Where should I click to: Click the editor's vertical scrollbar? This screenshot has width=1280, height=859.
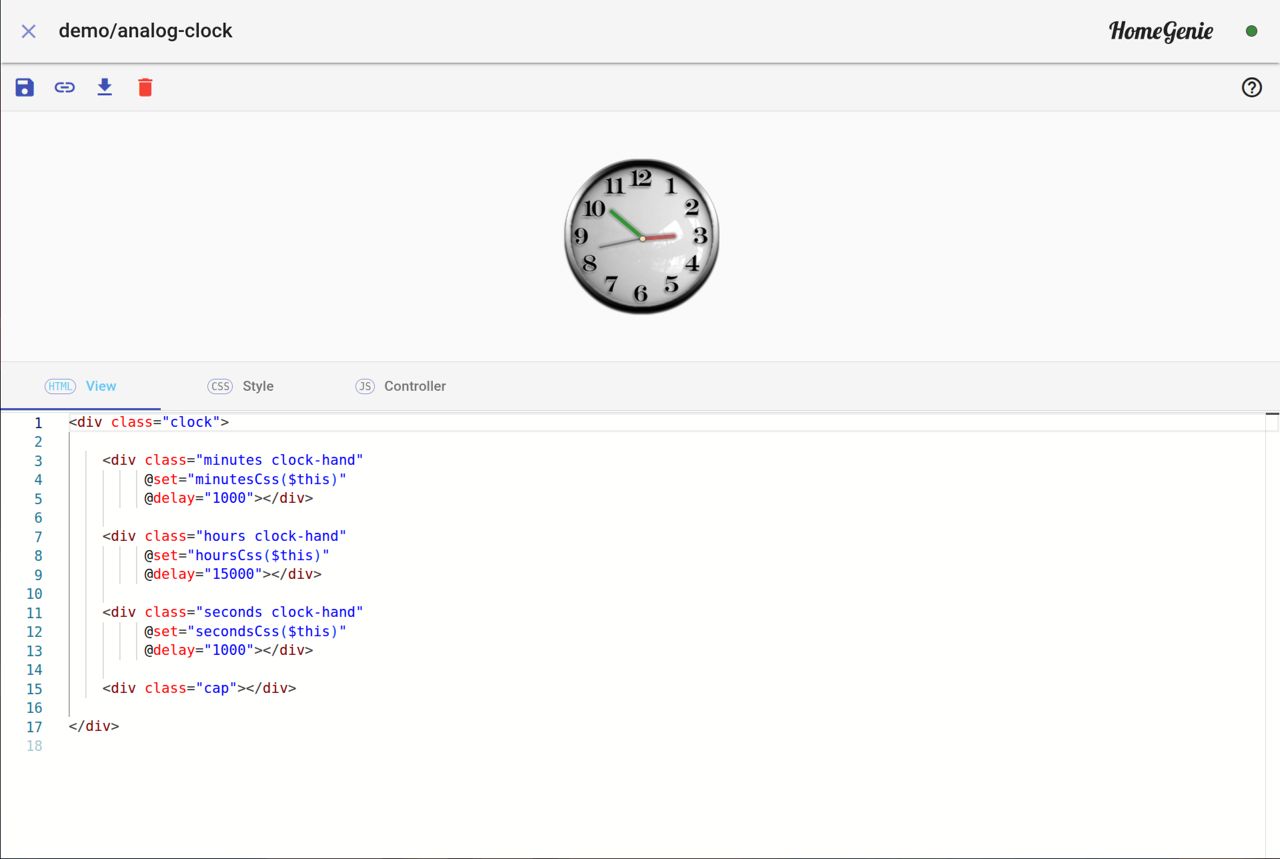click(1272, 630)
